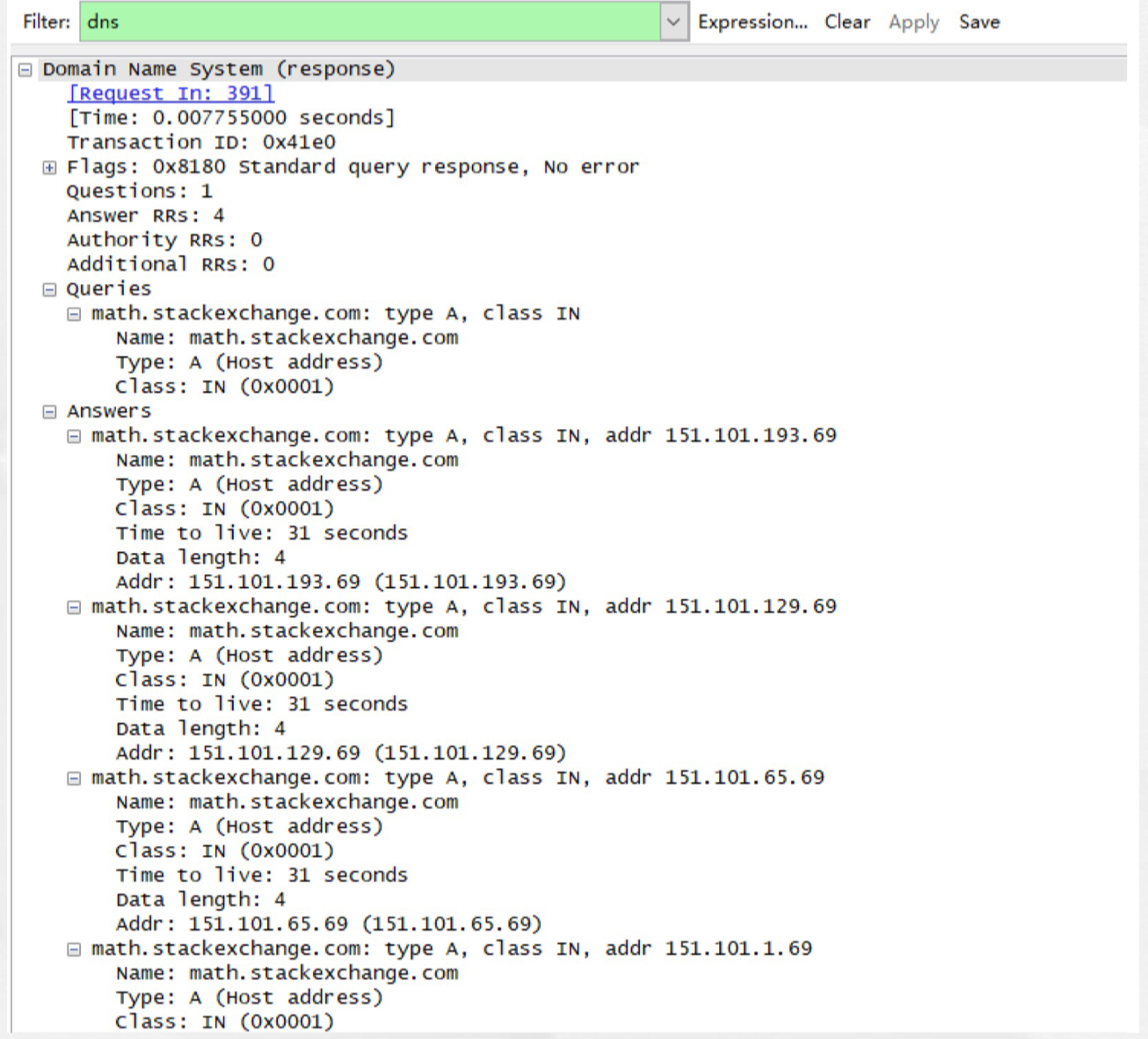The height and width of the screenshot is (1039, 1148).
Task: Select the answer summary row ending 151.101.65.69
Action: click(458, 778)
